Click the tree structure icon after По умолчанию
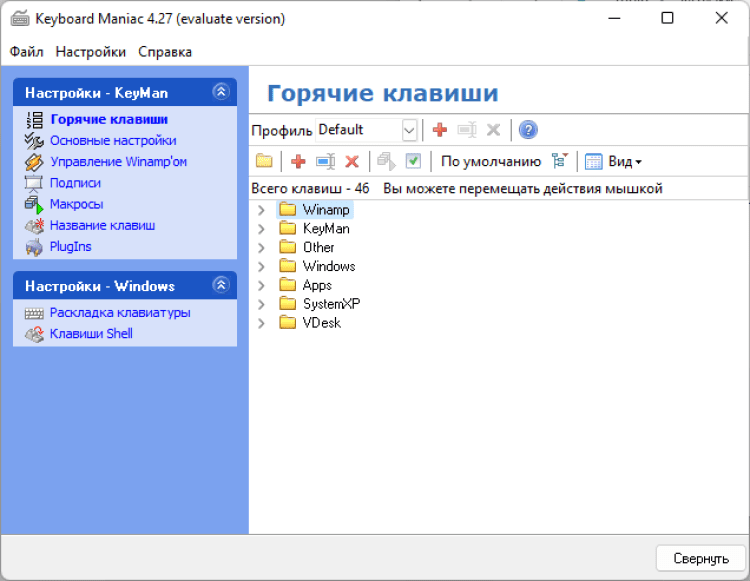This screenshot has width=750, height=581. (x=560, y=161)
